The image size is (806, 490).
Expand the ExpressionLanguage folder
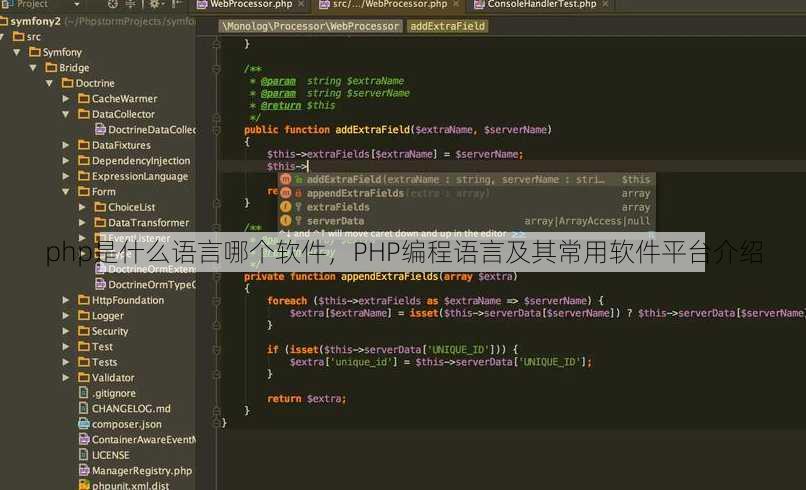[66, 176]
